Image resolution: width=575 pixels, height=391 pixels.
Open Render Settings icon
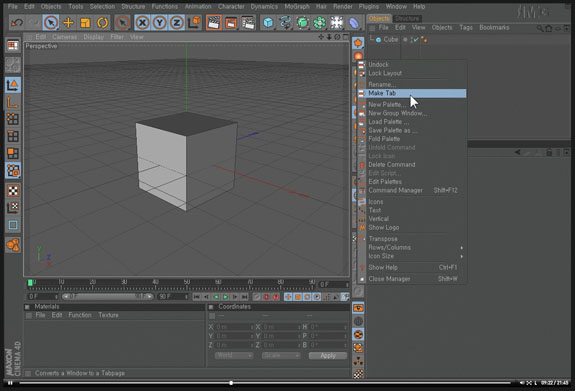(x=248, y=23)
